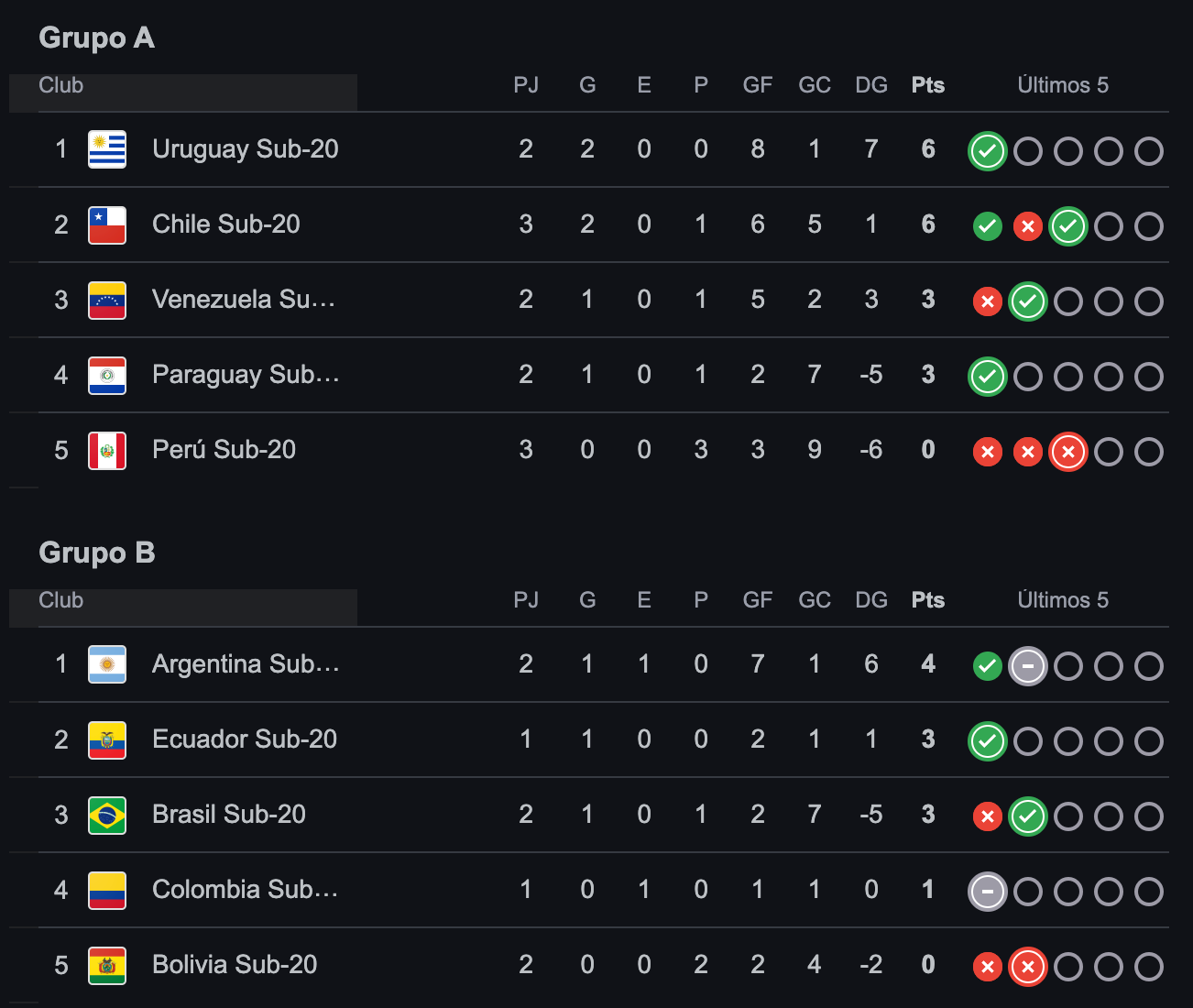The width and height of the screenshot is (1193, 1008).
Task: Click the highlighted win circle for Chile Sub-20
Action: pyautogui.click(x=1067, y=226)
